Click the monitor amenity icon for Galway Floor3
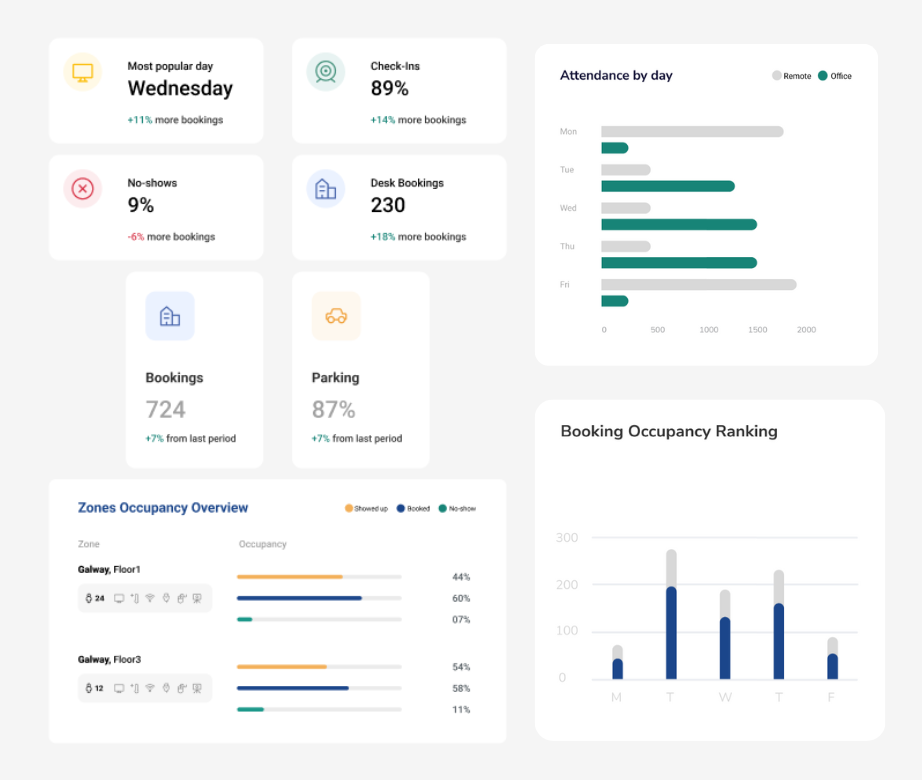This screenshot has height=780, width=922. pos(119,688)
